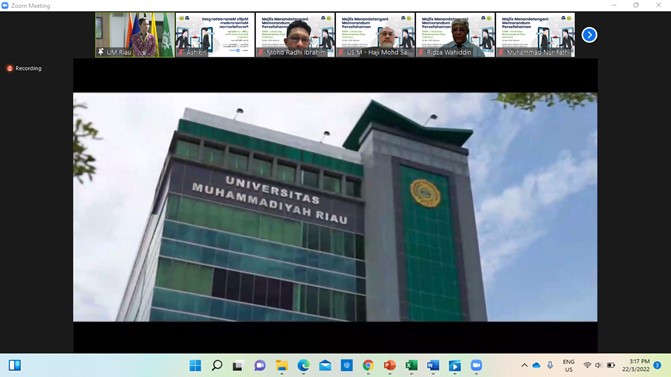The height and width of the screenshot is (377, 671).
Task: Open ENG US language switcher
Action: (568, 365)
